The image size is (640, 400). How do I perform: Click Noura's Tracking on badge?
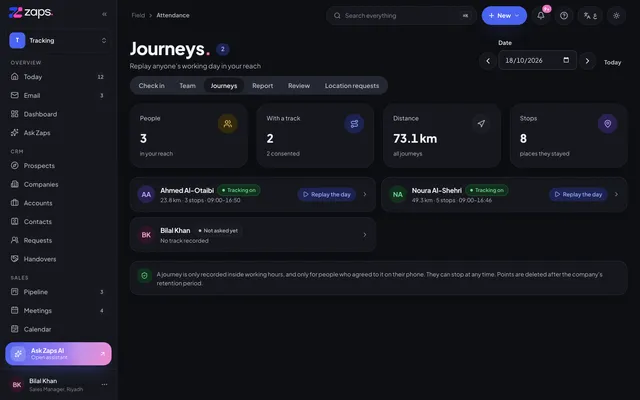(487, 190)
